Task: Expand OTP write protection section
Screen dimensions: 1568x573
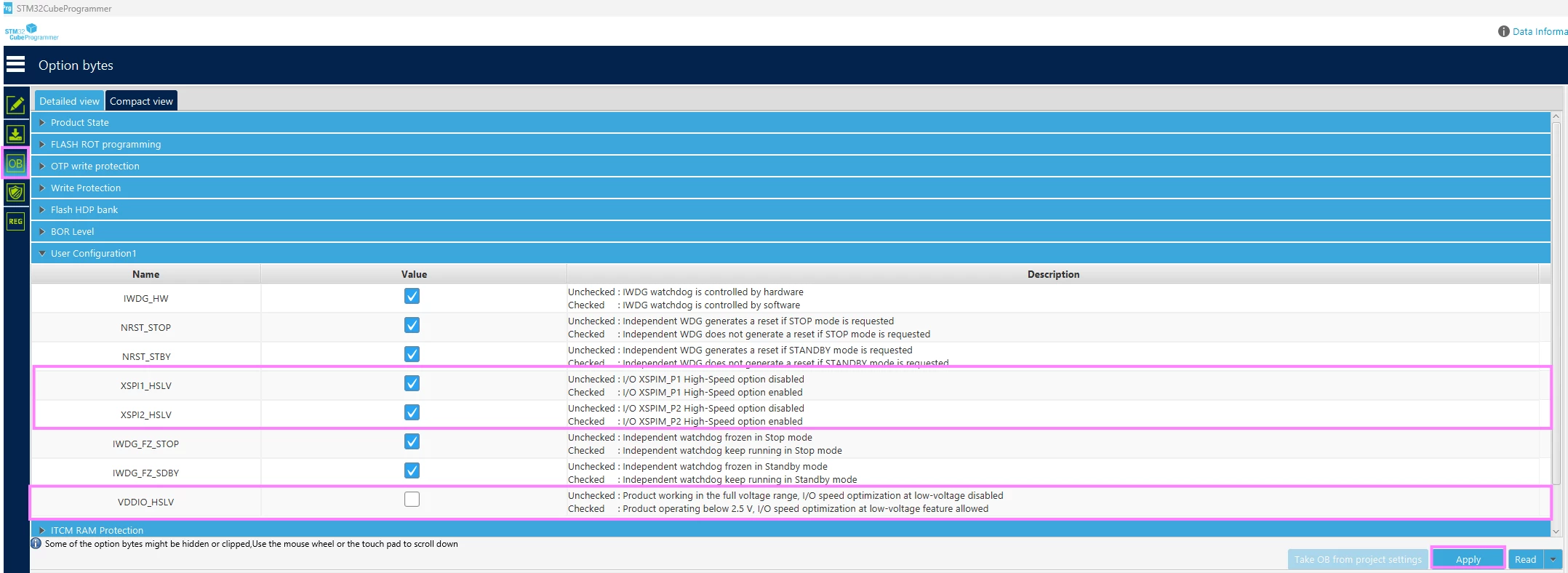Action: pos(791,166)
